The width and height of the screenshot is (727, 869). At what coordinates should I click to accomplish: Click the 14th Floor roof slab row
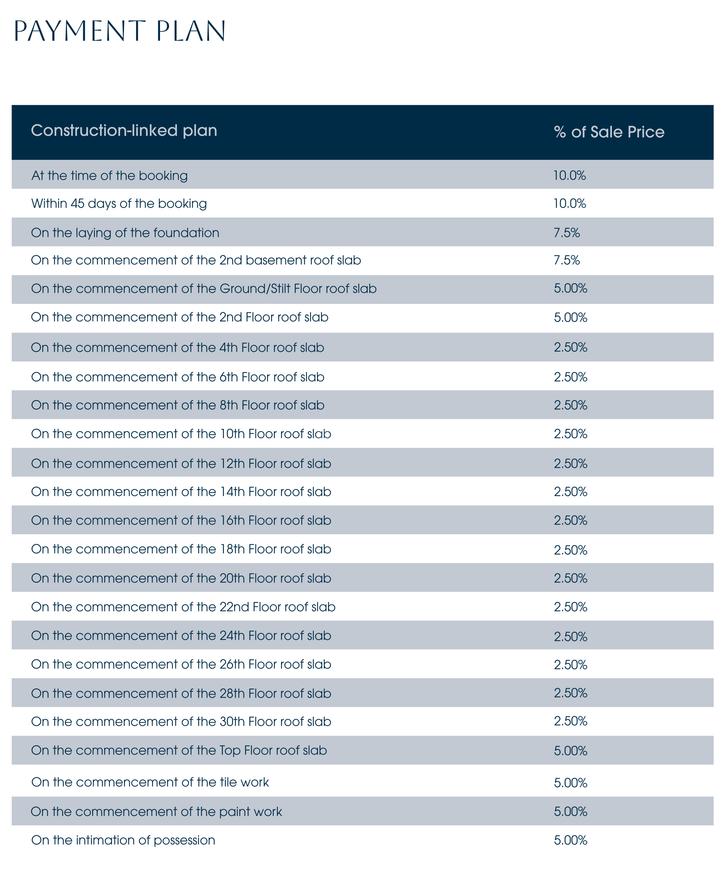(181, 492)
